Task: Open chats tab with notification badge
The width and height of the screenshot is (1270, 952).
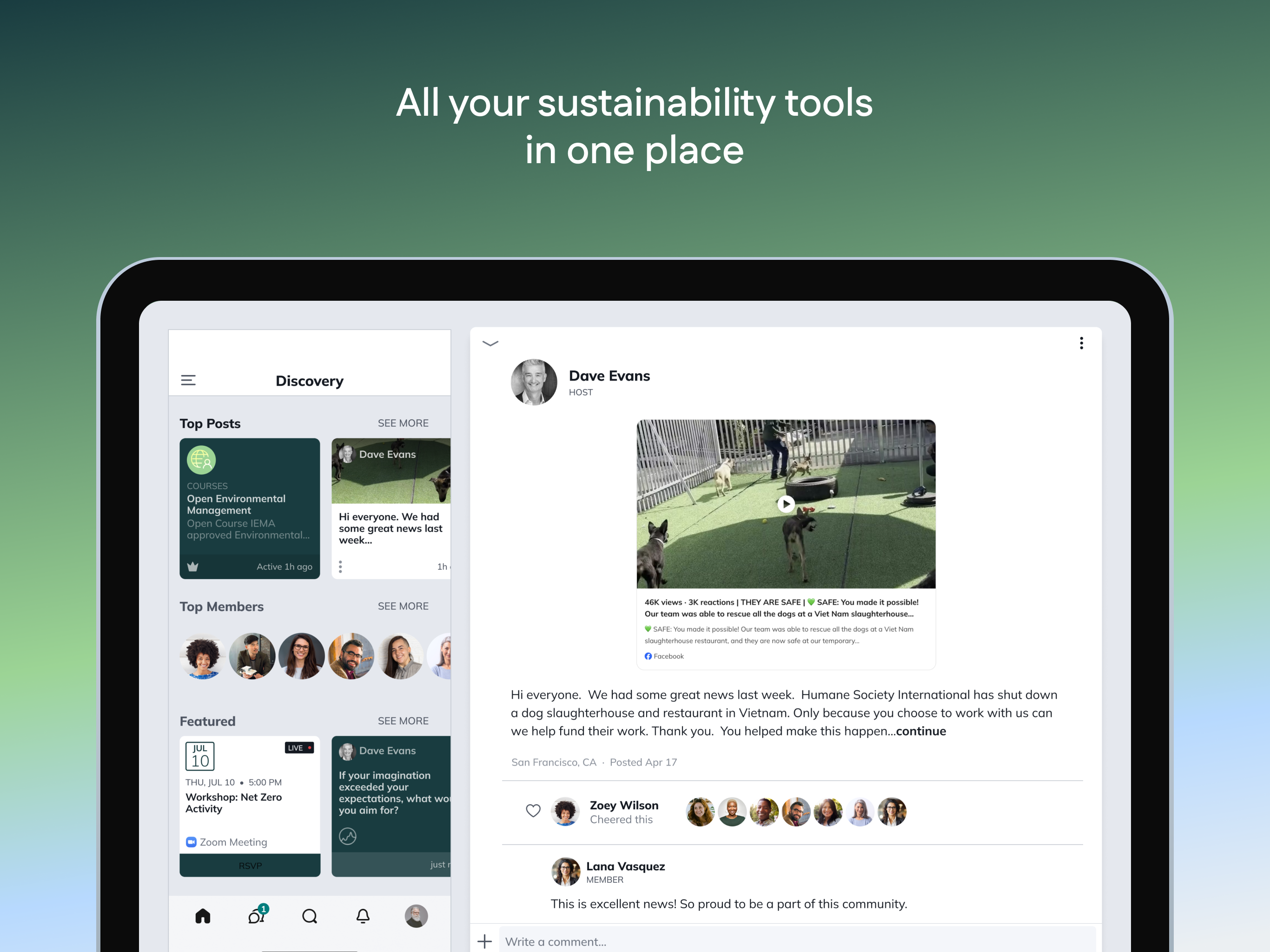Action: pos(258,914)
